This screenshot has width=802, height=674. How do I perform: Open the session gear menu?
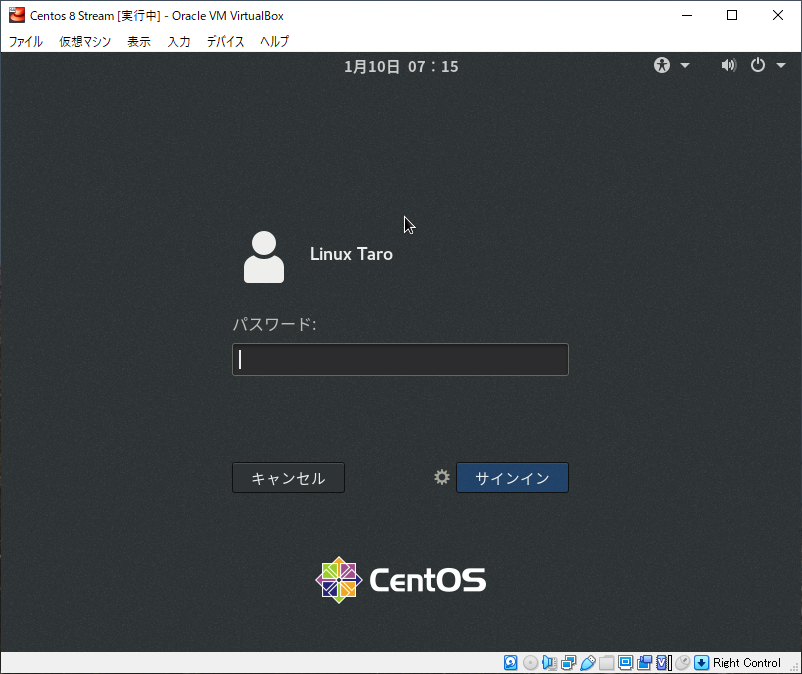pos(441,477)
